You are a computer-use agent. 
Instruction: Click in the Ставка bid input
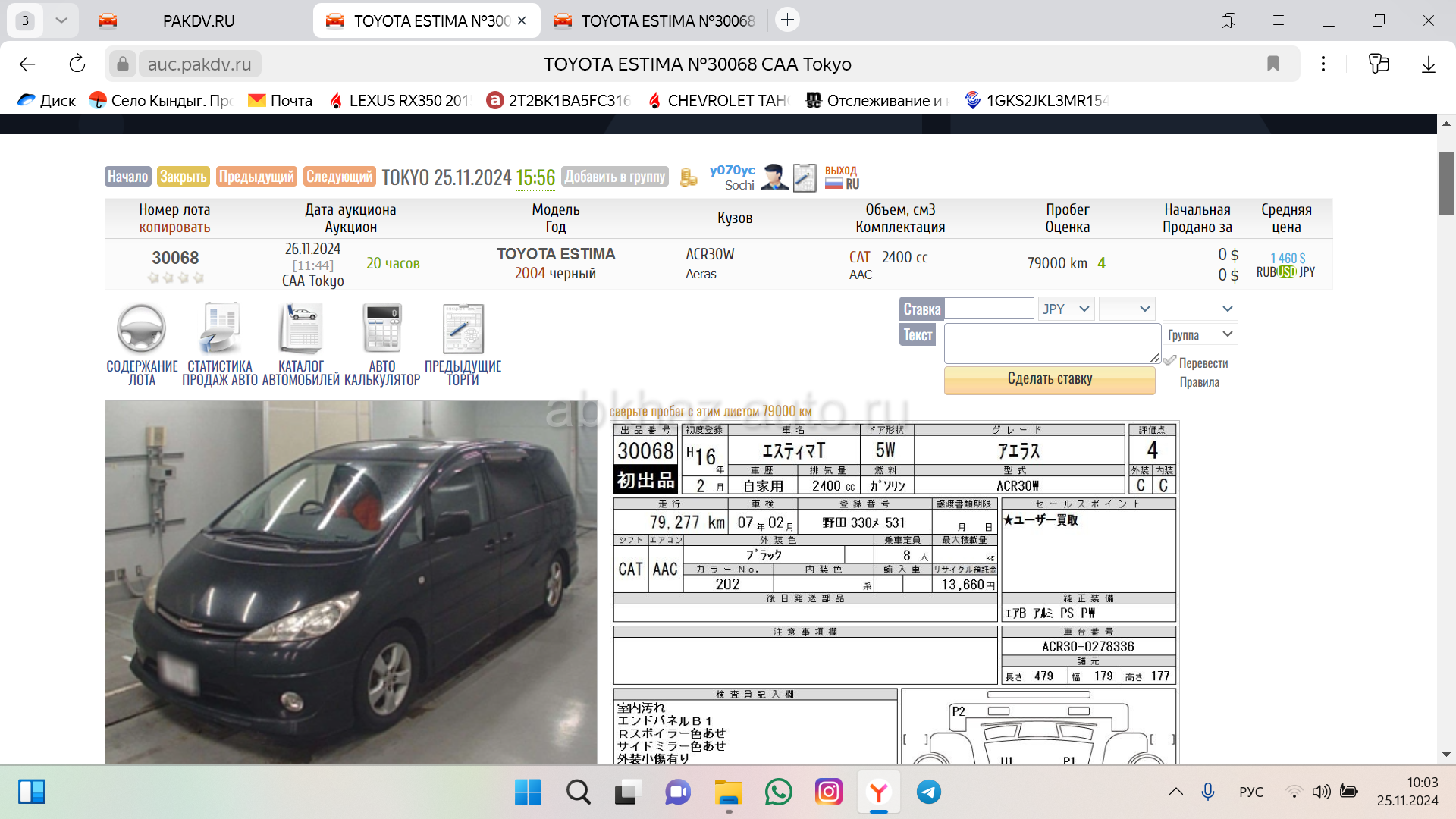point(990,309)
